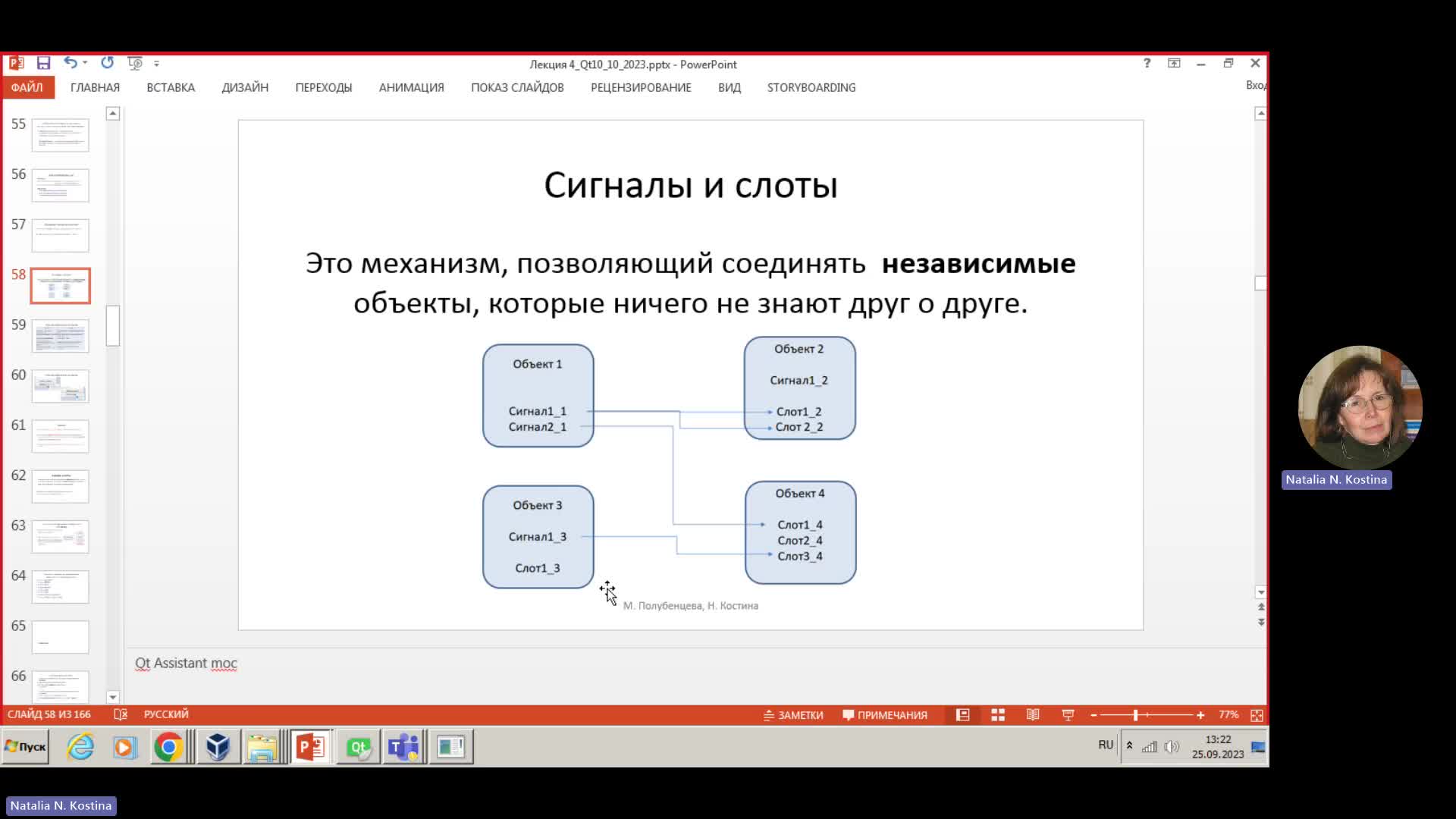This screenshot has height=819, width=1456.
Task: Open Internet Explorer from taskbar
Action: [80, 747]
